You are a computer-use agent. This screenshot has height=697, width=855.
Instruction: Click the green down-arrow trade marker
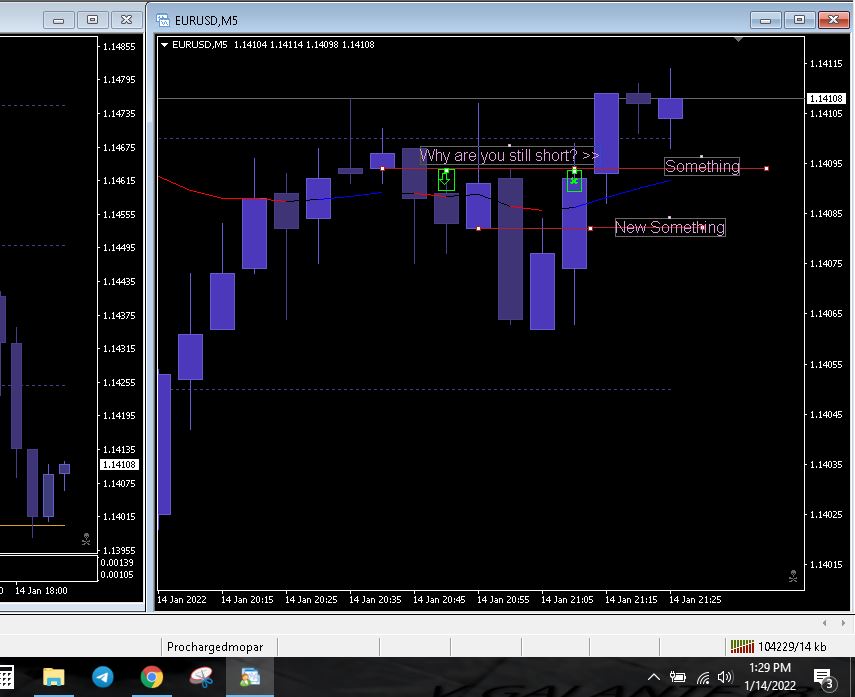(446, 180)
